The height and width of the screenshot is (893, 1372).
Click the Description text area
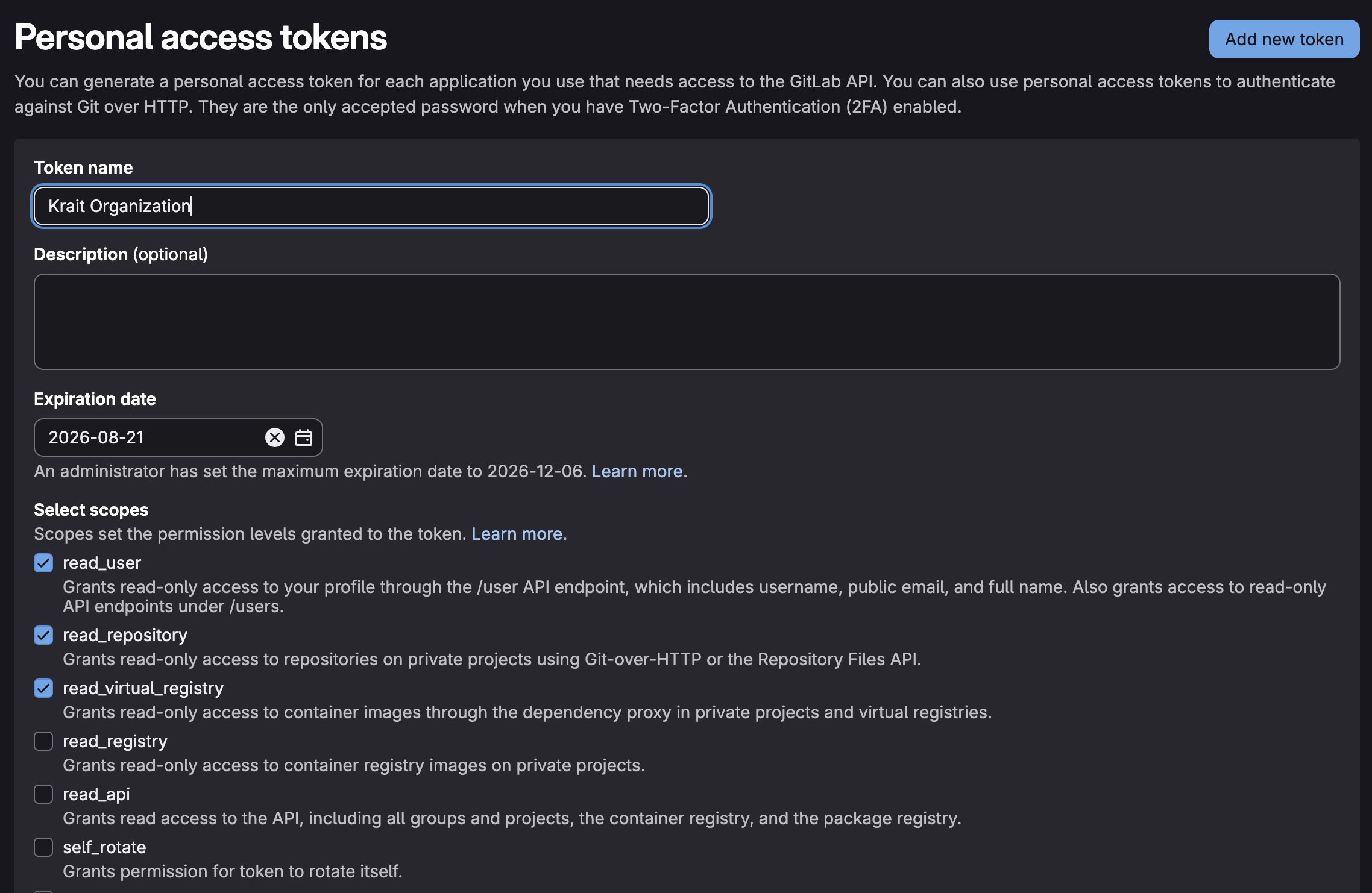click(x=686, y=321)
